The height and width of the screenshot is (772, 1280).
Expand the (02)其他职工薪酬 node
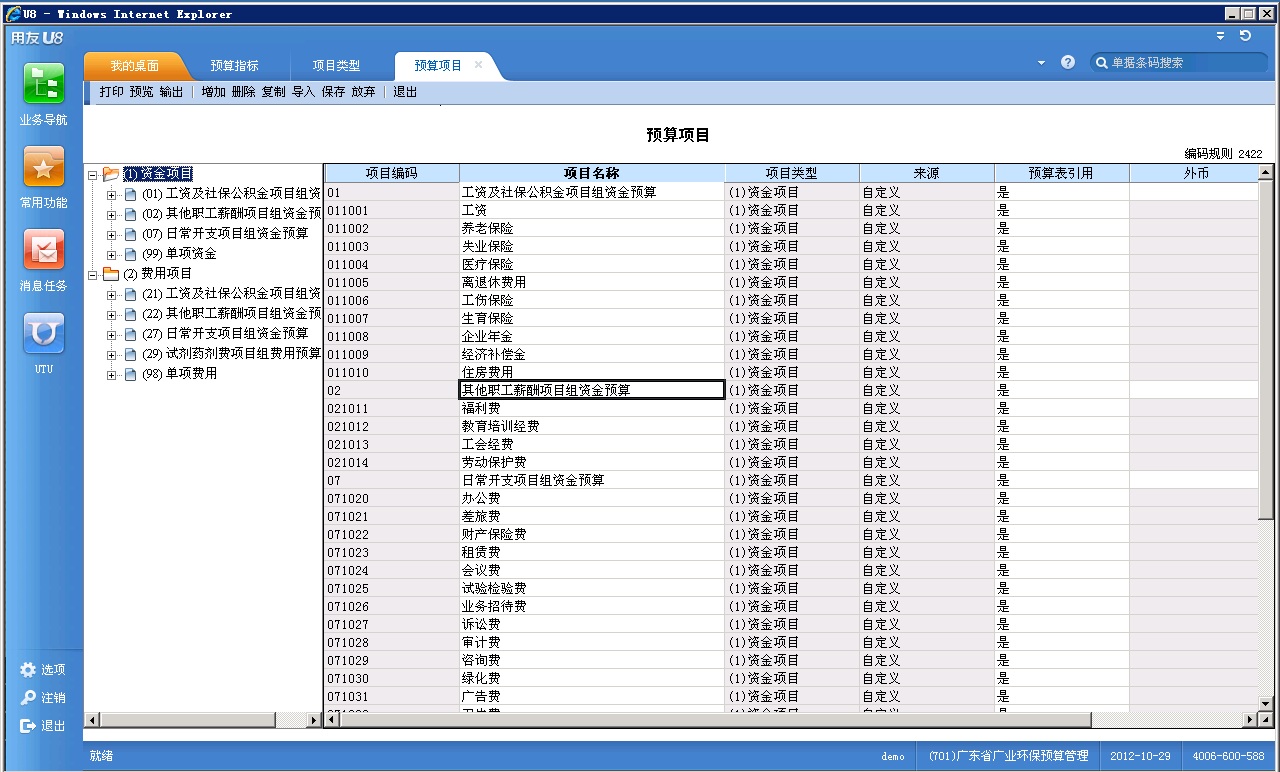112,215
